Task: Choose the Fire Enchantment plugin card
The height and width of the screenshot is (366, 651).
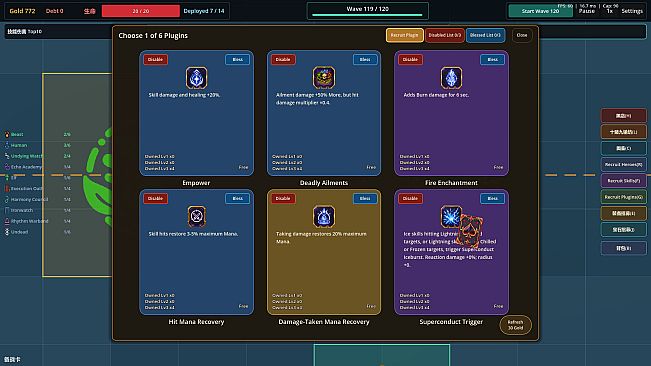Action: (x=451, y=113)
